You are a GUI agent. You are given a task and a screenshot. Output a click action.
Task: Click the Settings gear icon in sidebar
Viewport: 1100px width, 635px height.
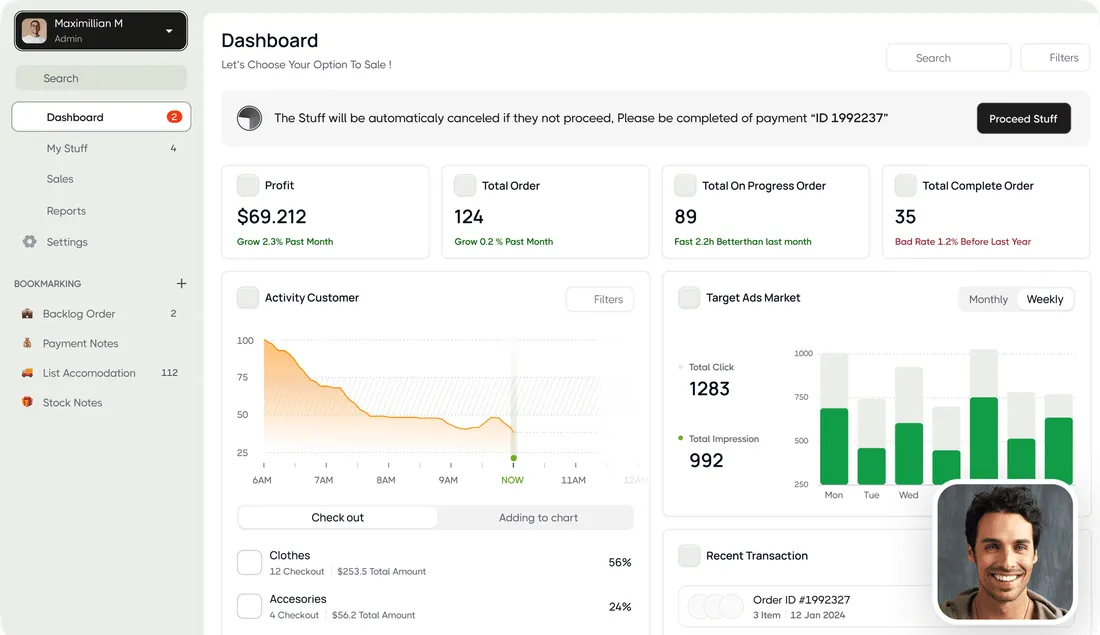(x=29, y=242)
